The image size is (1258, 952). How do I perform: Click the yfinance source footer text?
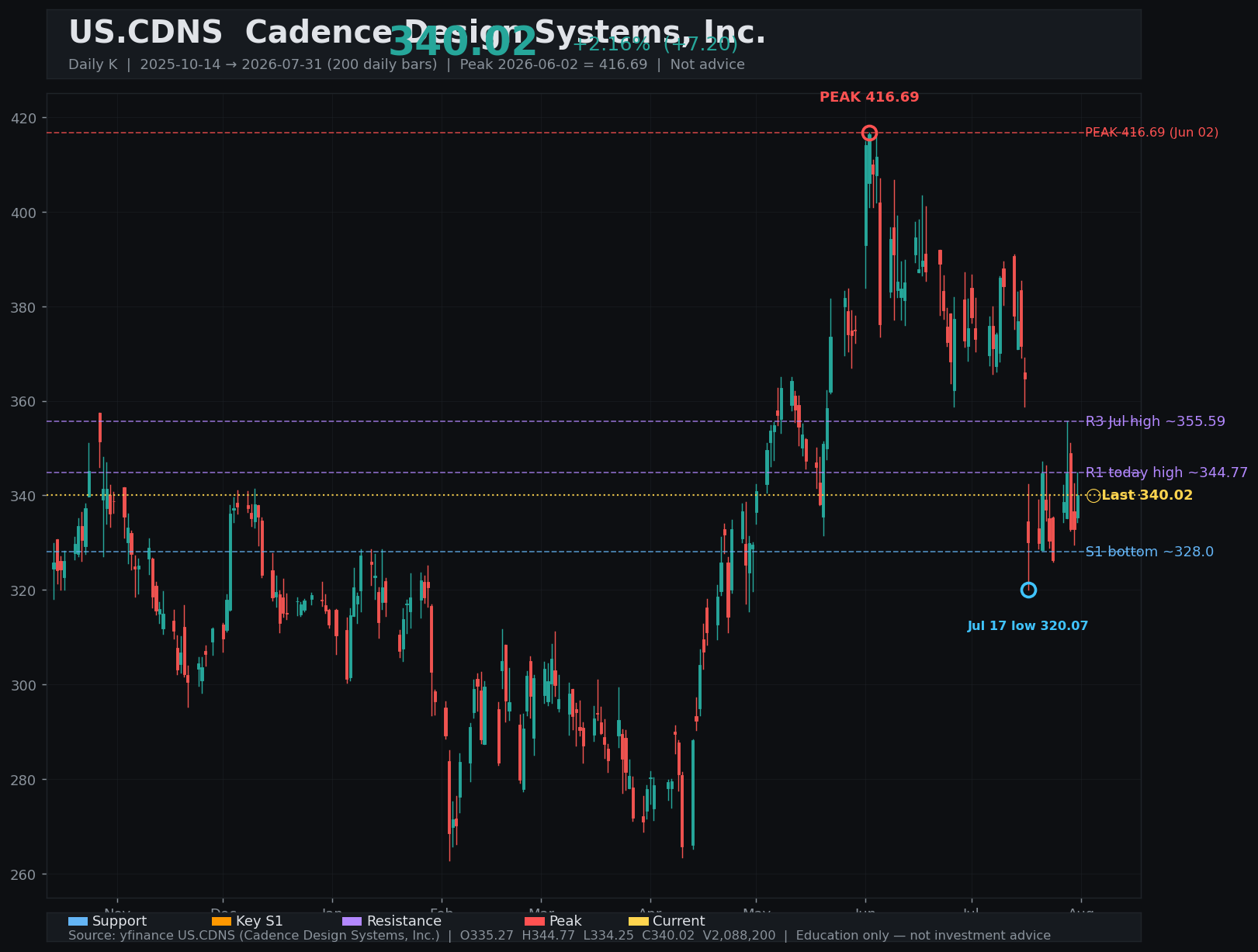(560, 936)
